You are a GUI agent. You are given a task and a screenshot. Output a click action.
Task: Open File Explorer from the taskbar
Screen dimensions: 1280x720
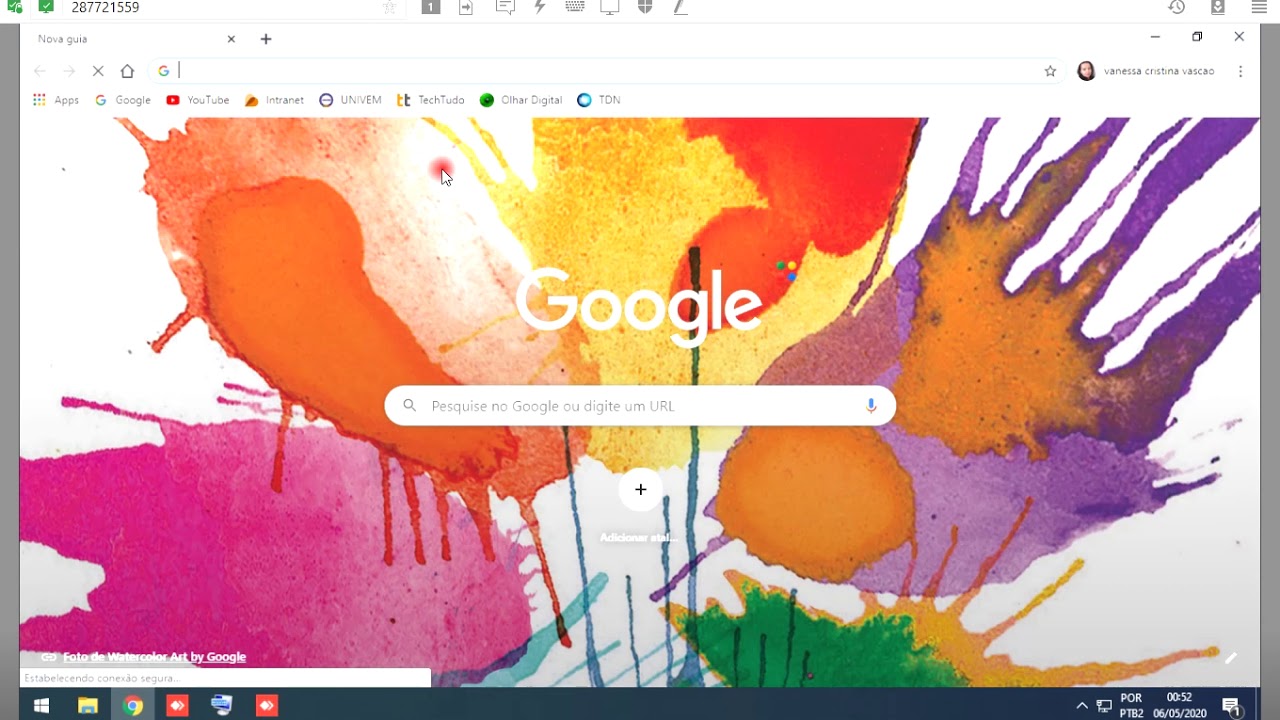[x=88, y=706]
